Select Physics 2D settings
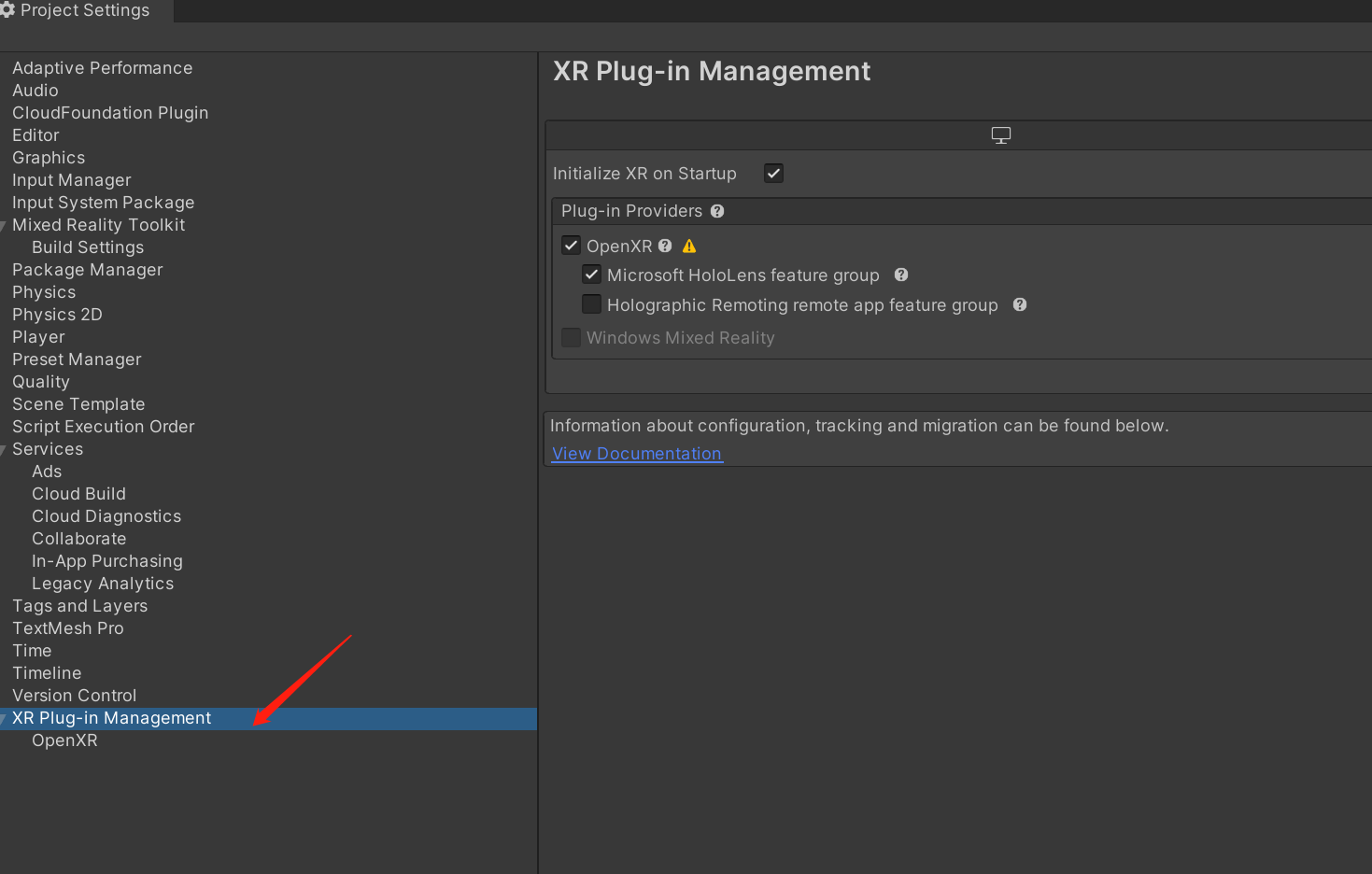 [57, 315]
